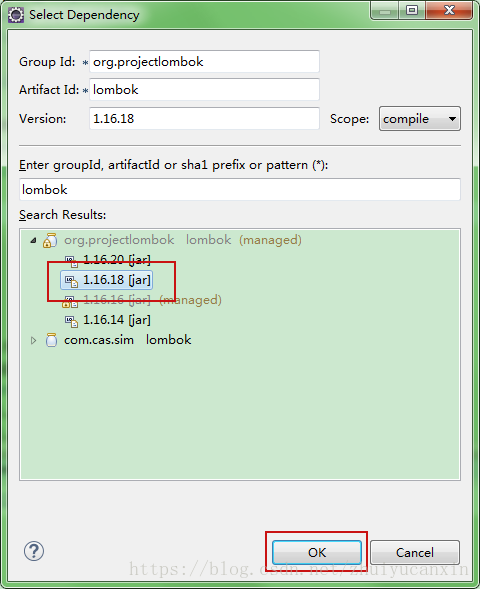480x589 pixels.
Task: Select the org.projectlombok lombok (managed) entry
Action: coord(183,240)
